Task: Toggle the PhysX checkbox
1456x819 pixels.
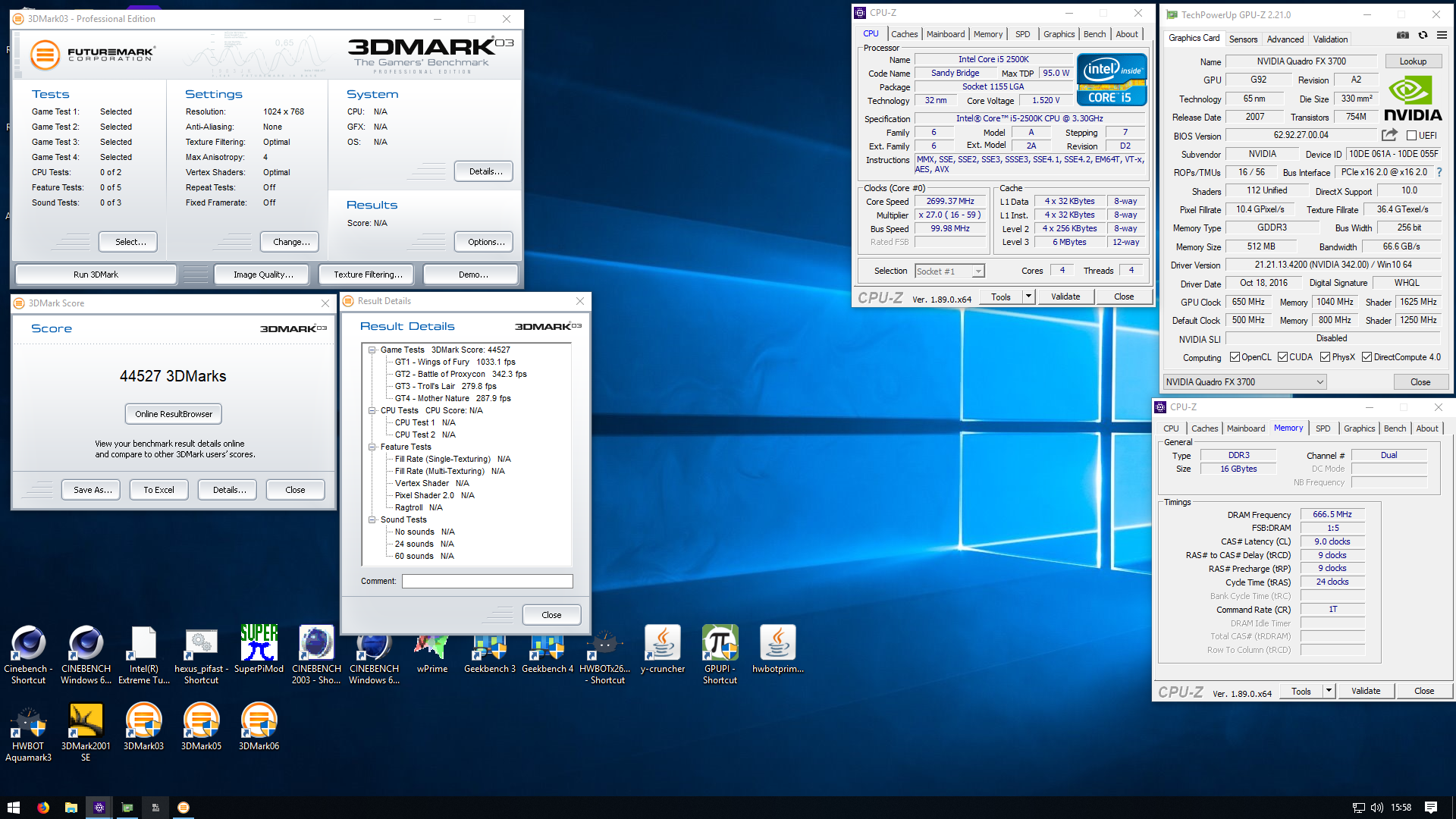Action: [x=1325, y=357]
